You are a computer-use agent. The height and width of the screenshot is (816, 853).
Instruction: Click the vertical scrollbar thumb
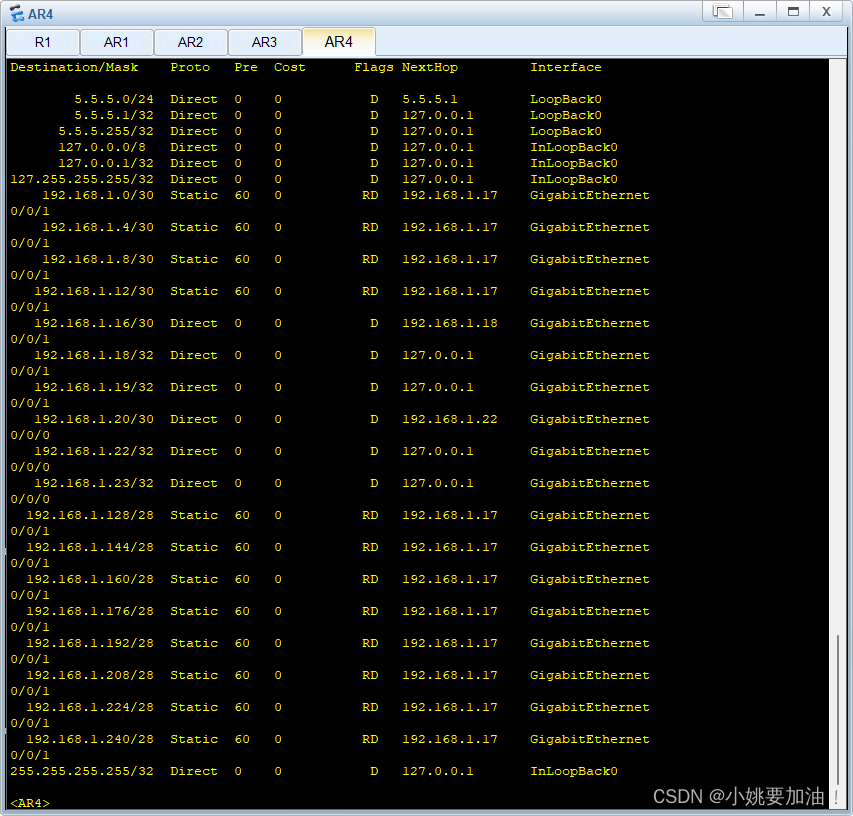pyautogui.click(x=837, y=710)
